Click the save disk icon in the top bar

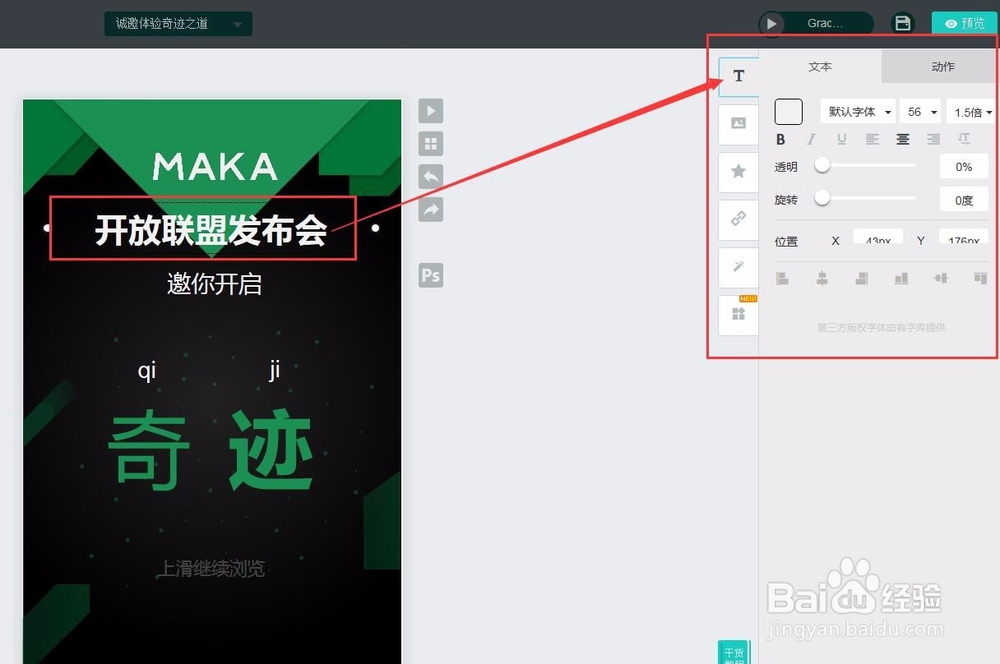902,22
